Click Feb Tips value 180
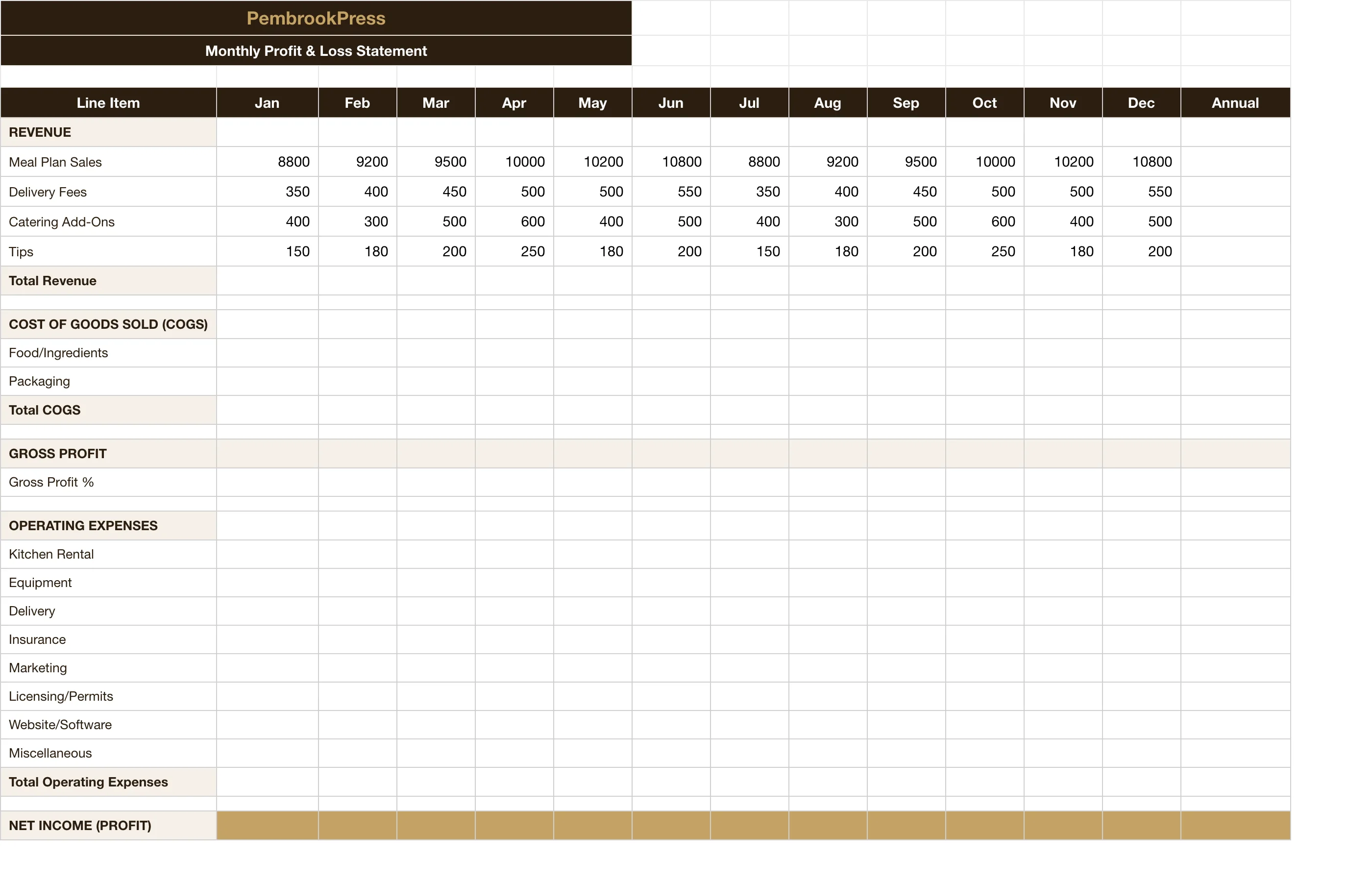This screenshot has width=1372, height=882. pos(357,251)
